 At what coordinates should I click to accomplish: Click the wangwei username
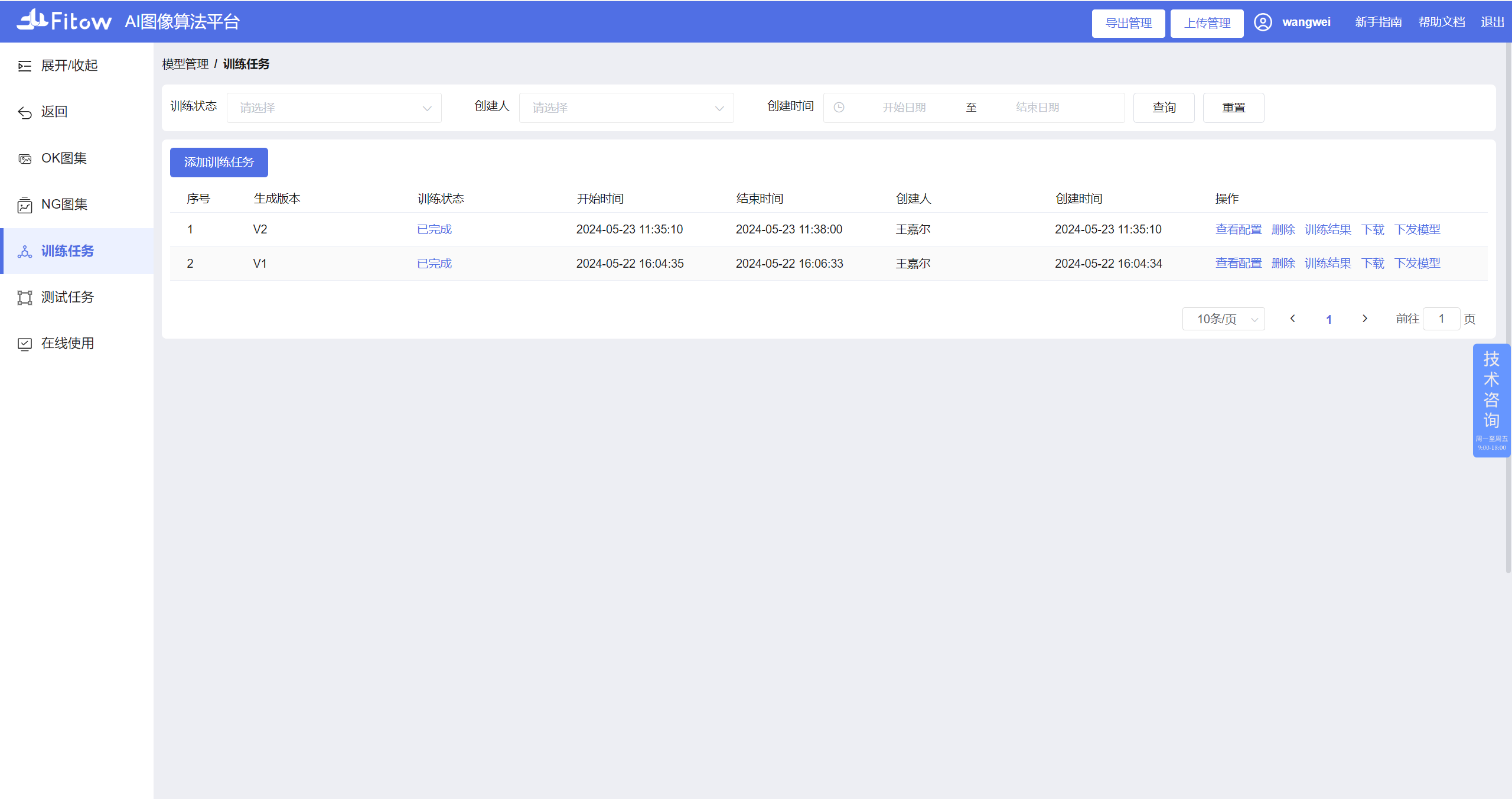1306,22
